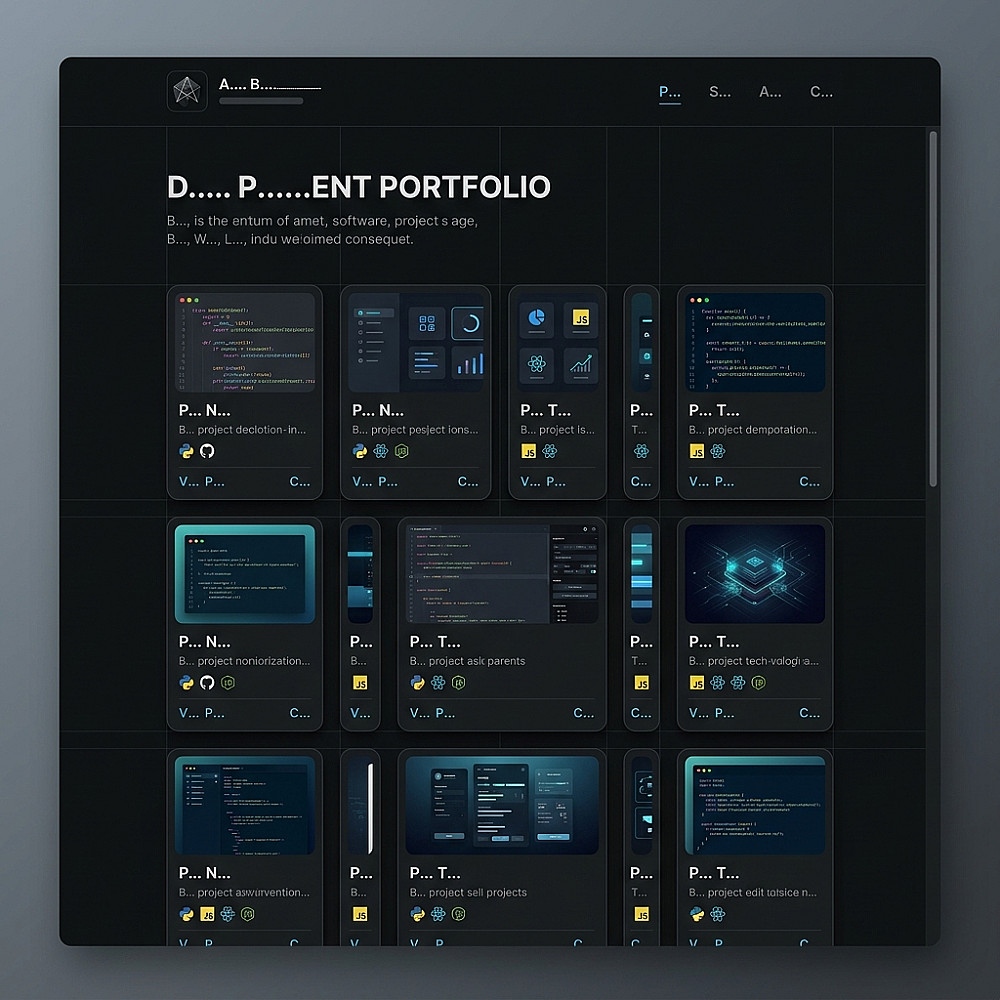Image resolution: width=1000 pixels, height=1000 pixels.
Task: Click the Node.js icon on second top-row card
Action: coord(401,451)
